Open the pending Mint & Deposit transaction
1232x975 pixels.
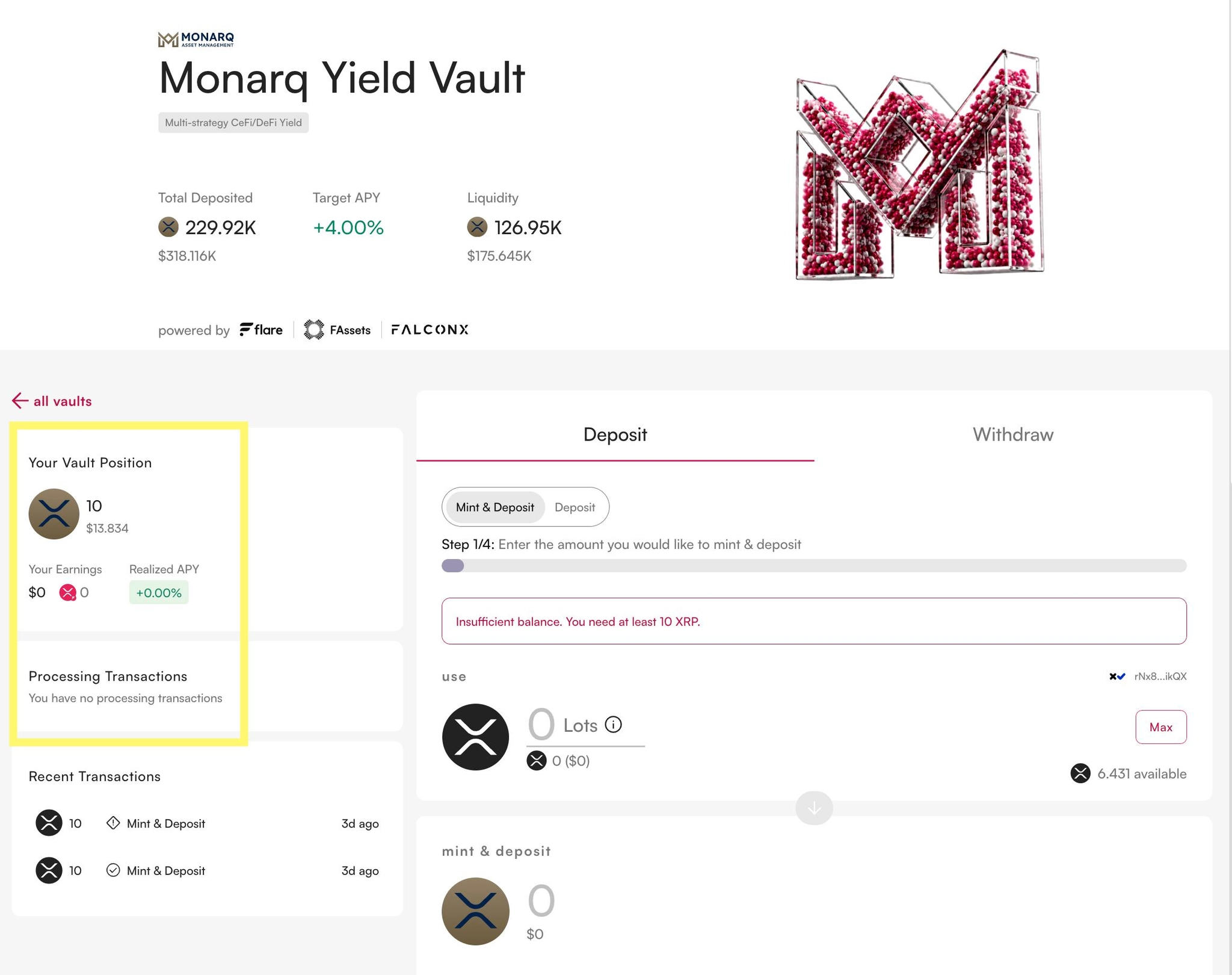click(207, 823)
